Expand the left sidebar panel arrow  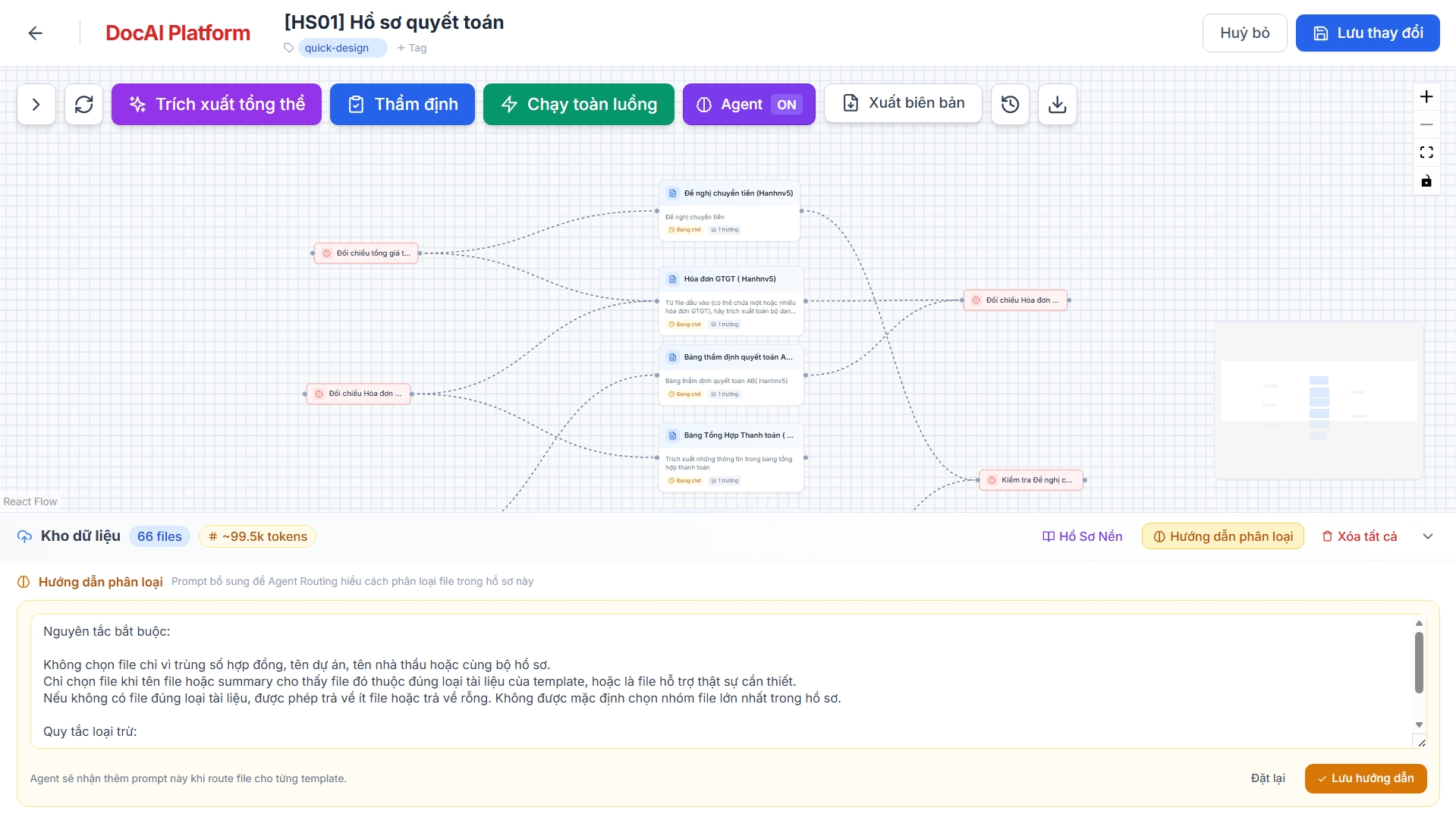click(x=36, y=104)
